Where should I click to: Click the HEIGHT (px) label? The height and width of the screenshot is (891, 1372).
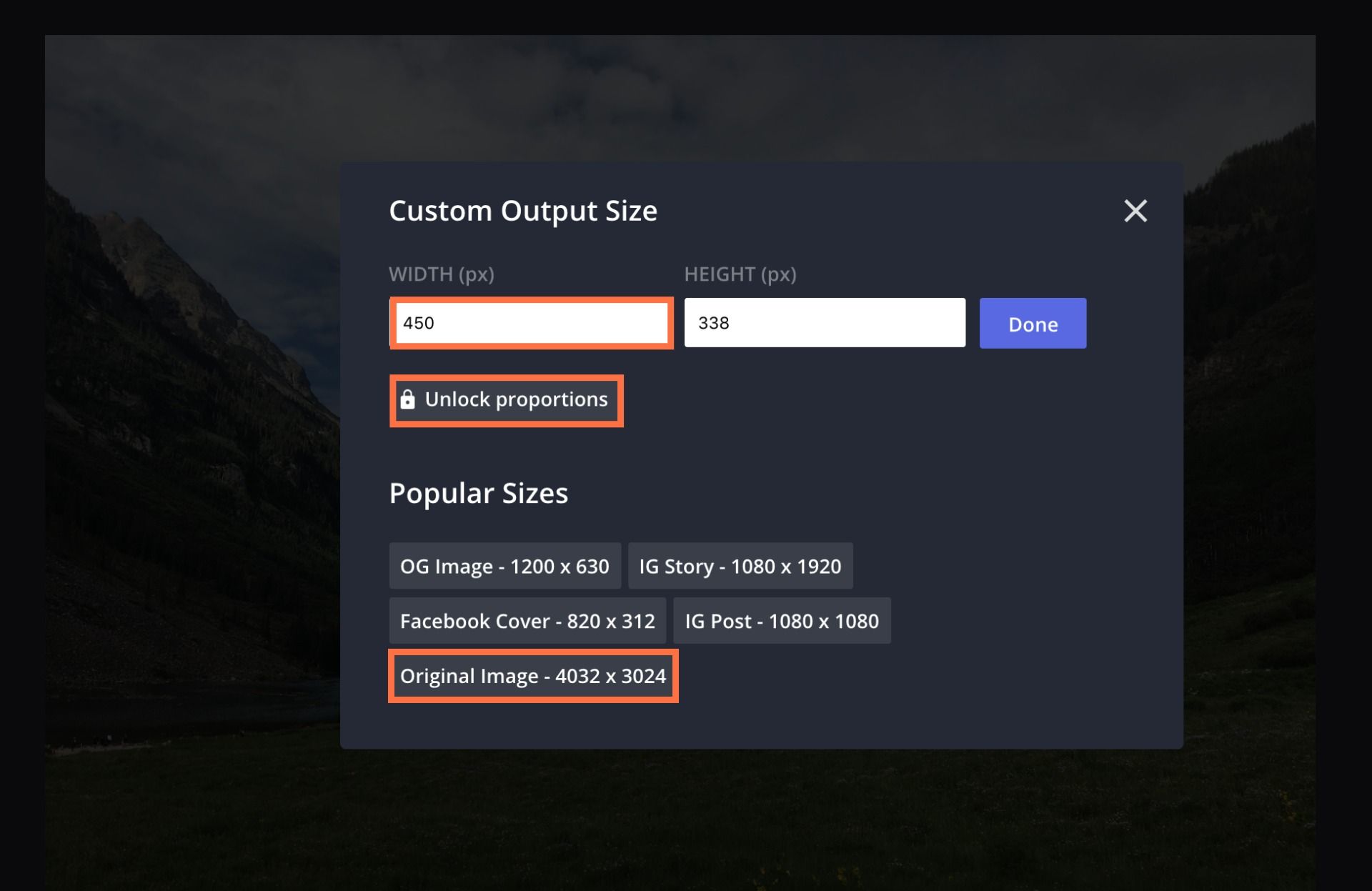pyautogui.click(x=740, y=274)
